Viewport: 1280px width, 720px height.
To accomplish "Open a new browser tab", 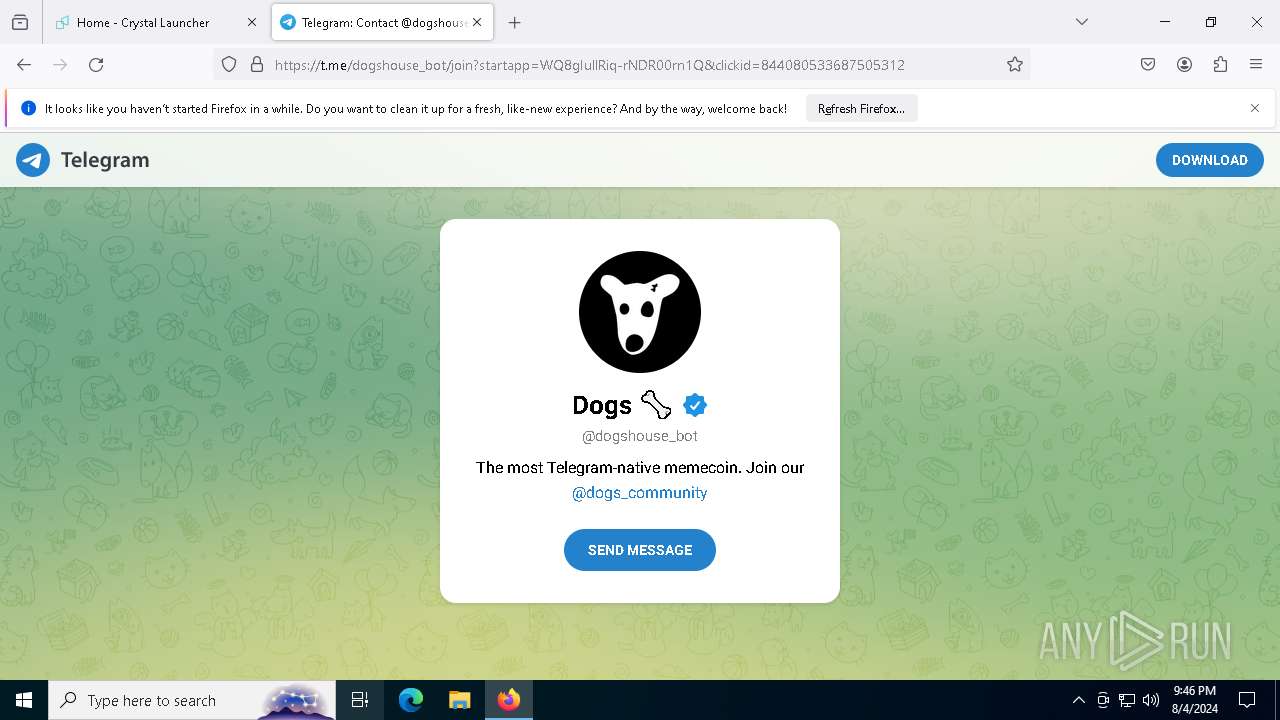I will (x=514, y=22).
